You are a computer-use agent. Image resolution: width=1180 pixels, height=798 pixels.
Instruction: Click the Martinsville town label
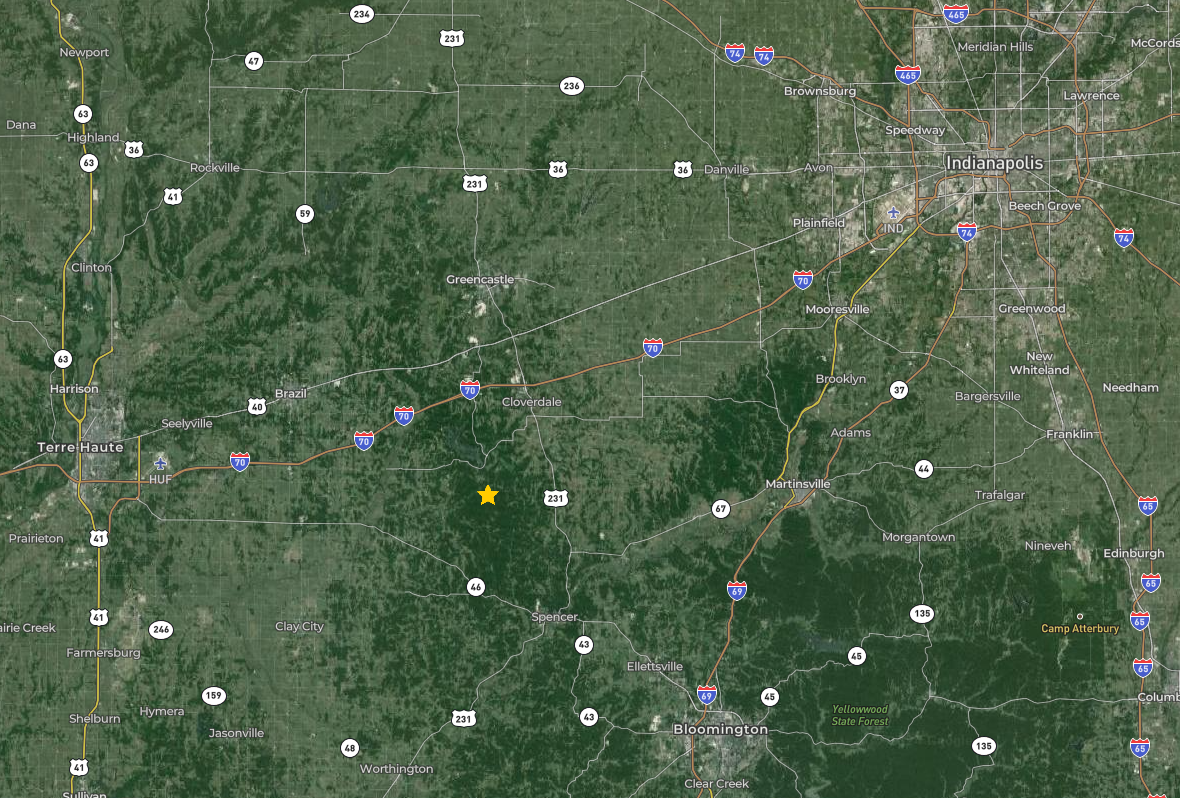[x=798, y=483]
